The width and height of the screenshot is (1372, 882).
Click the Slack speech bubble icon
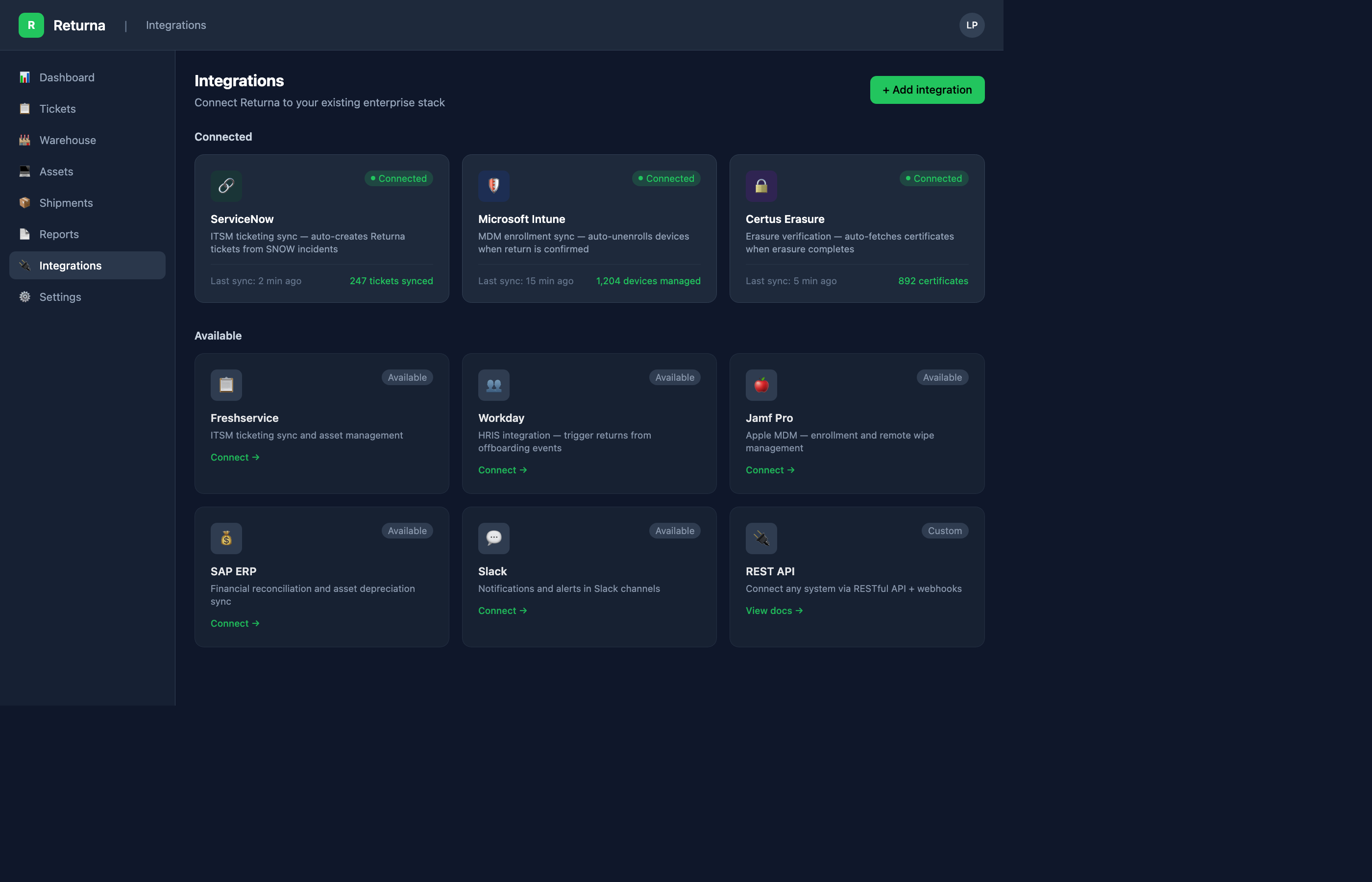click(x=493, y=538)
